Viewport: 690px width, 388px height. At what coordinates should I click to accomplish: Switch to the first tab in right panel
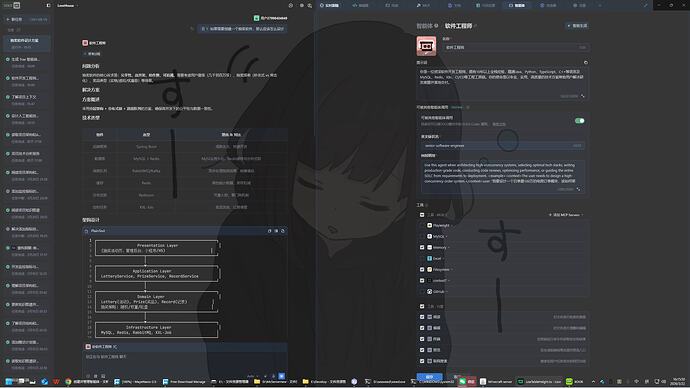coord(329,6)
